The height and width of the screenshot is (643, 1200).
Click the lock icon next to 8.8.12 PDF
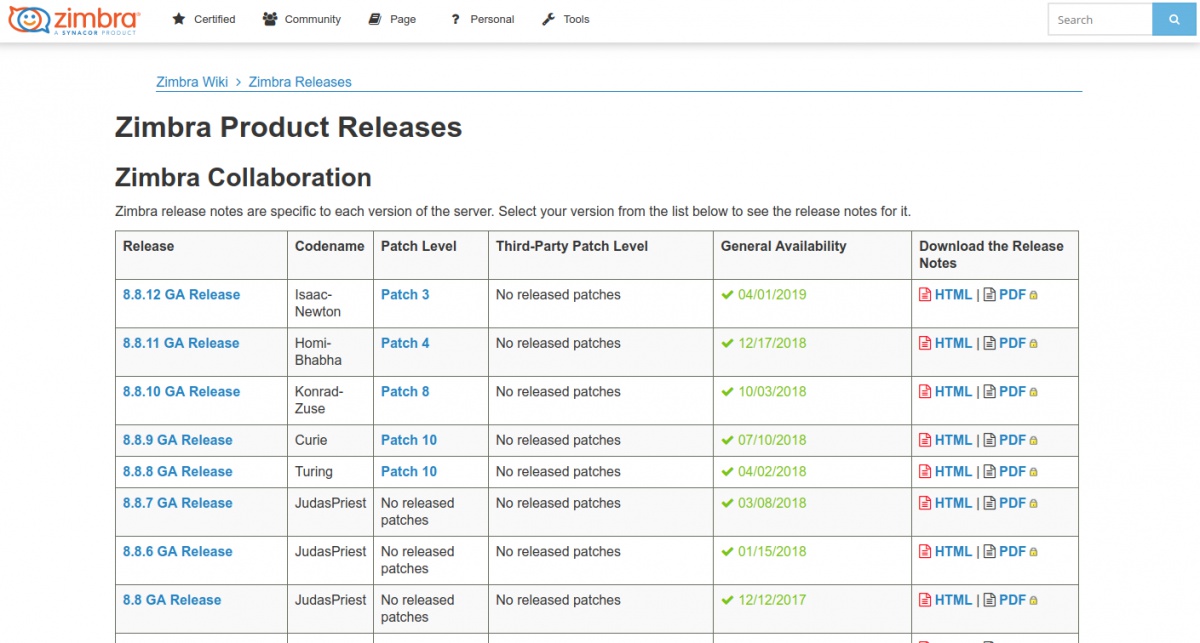point(1034,296)
